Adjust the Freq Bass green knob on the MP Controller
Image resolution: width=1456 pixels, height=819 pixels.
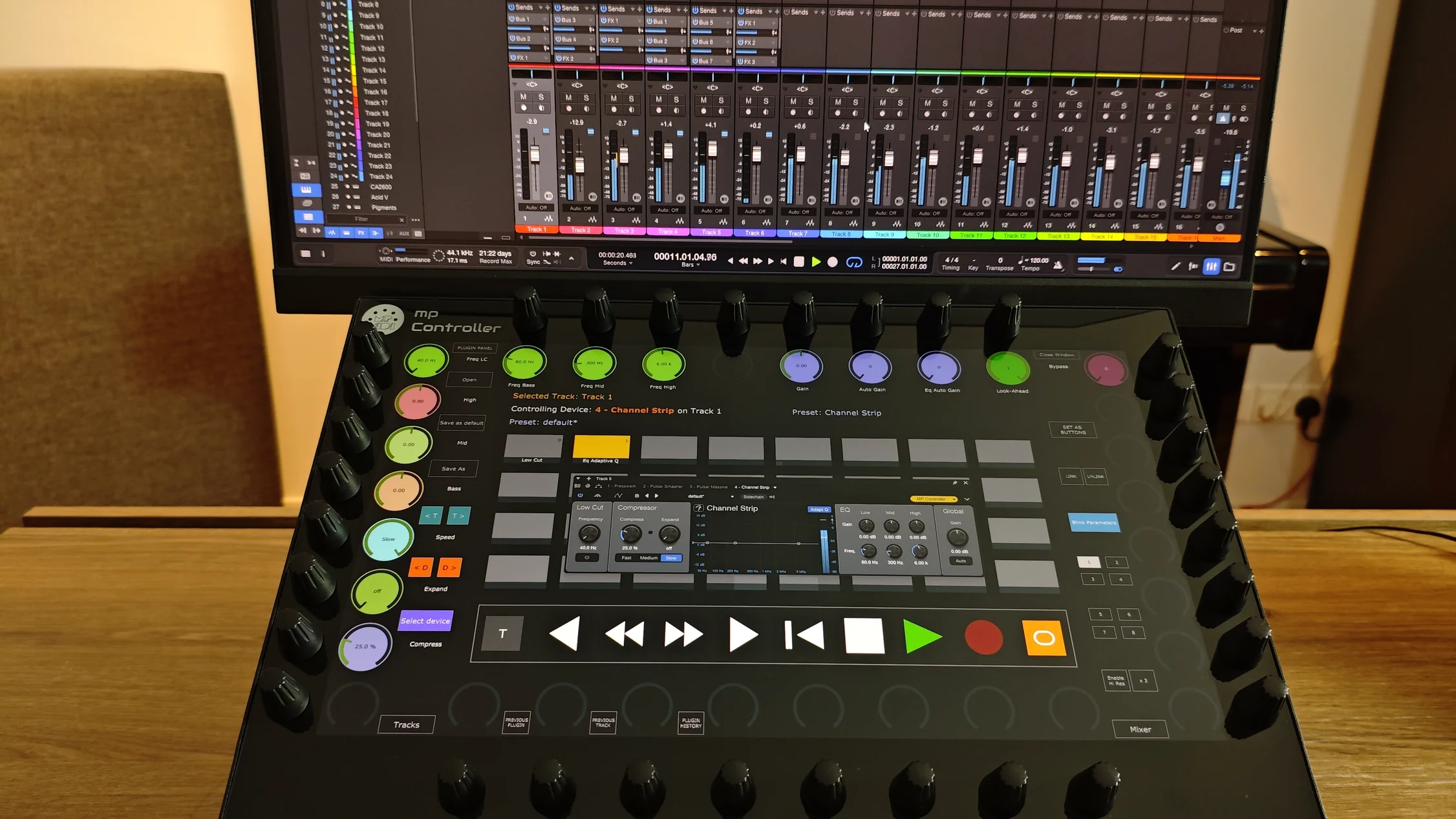(524, 362)
